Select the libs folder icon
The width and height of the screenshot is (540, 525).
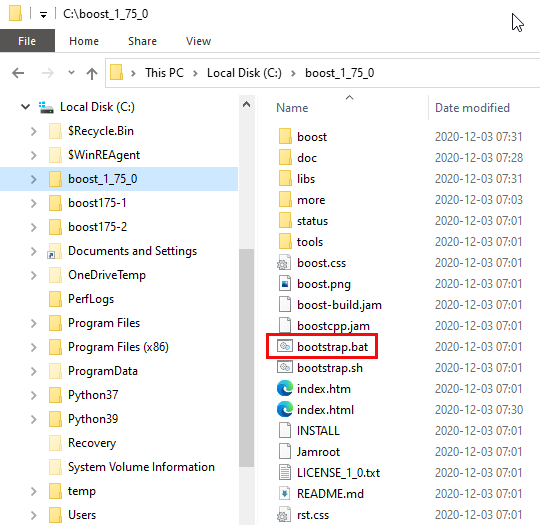(x=285, y=179)
